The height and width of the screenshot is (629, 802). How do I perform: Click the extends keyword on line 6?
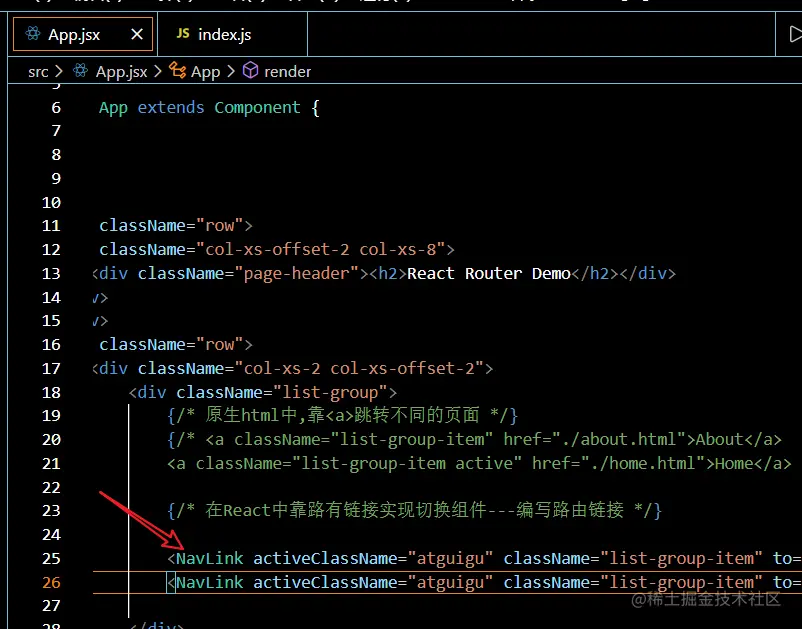[171, 107]
